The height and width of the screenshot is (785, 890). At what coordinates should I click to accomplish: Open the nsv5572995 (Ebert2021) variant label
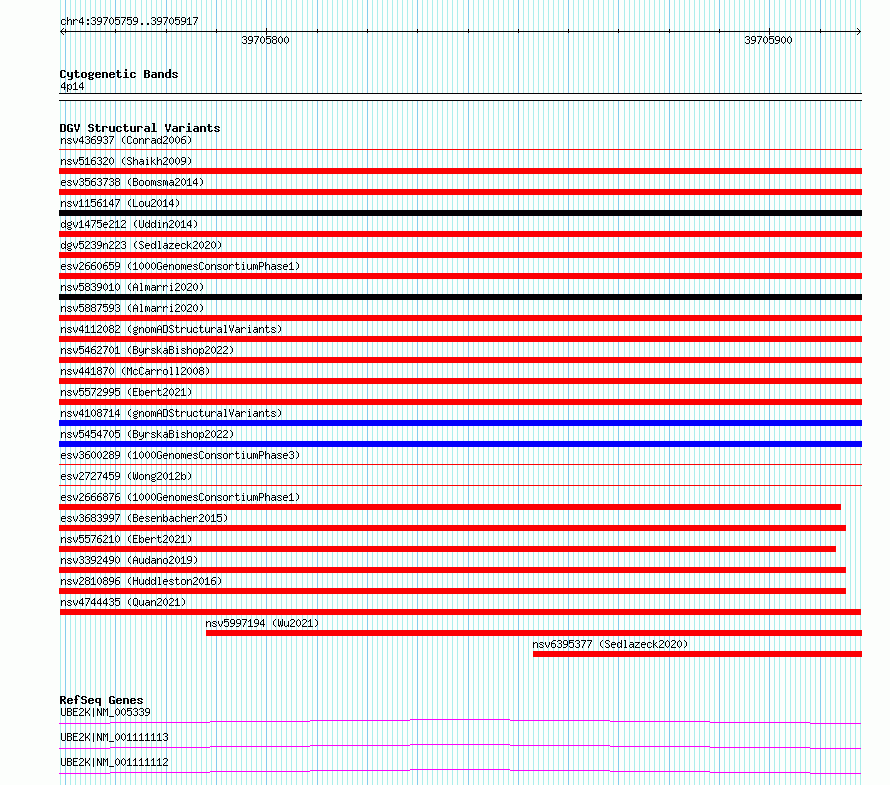point(126,392)
